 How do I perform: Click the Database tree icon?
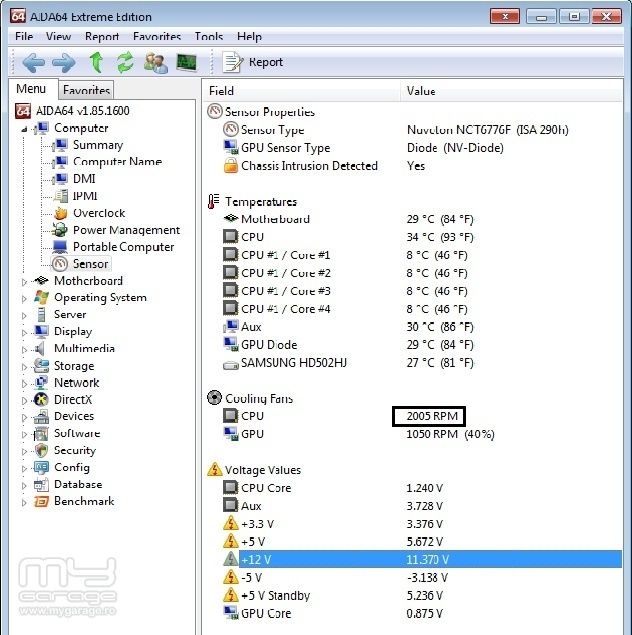[41, 484]
